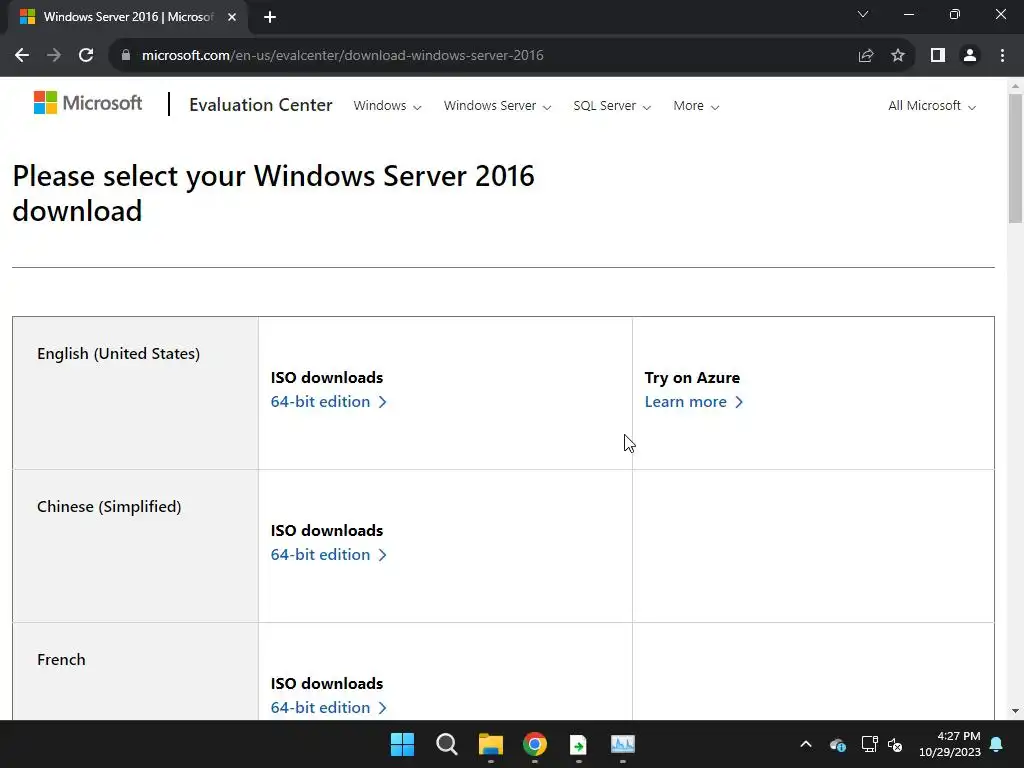The width and height of the screenshot is (1024, 768).
Task: Click the browser forward arrow
Action: point(54,56)
